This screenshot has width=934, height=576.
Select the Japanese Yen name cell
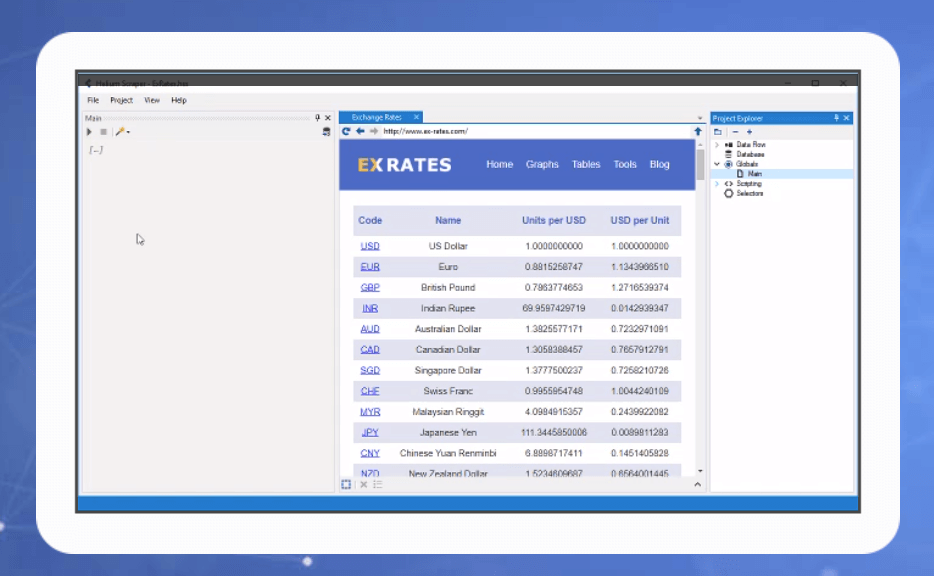448,432
